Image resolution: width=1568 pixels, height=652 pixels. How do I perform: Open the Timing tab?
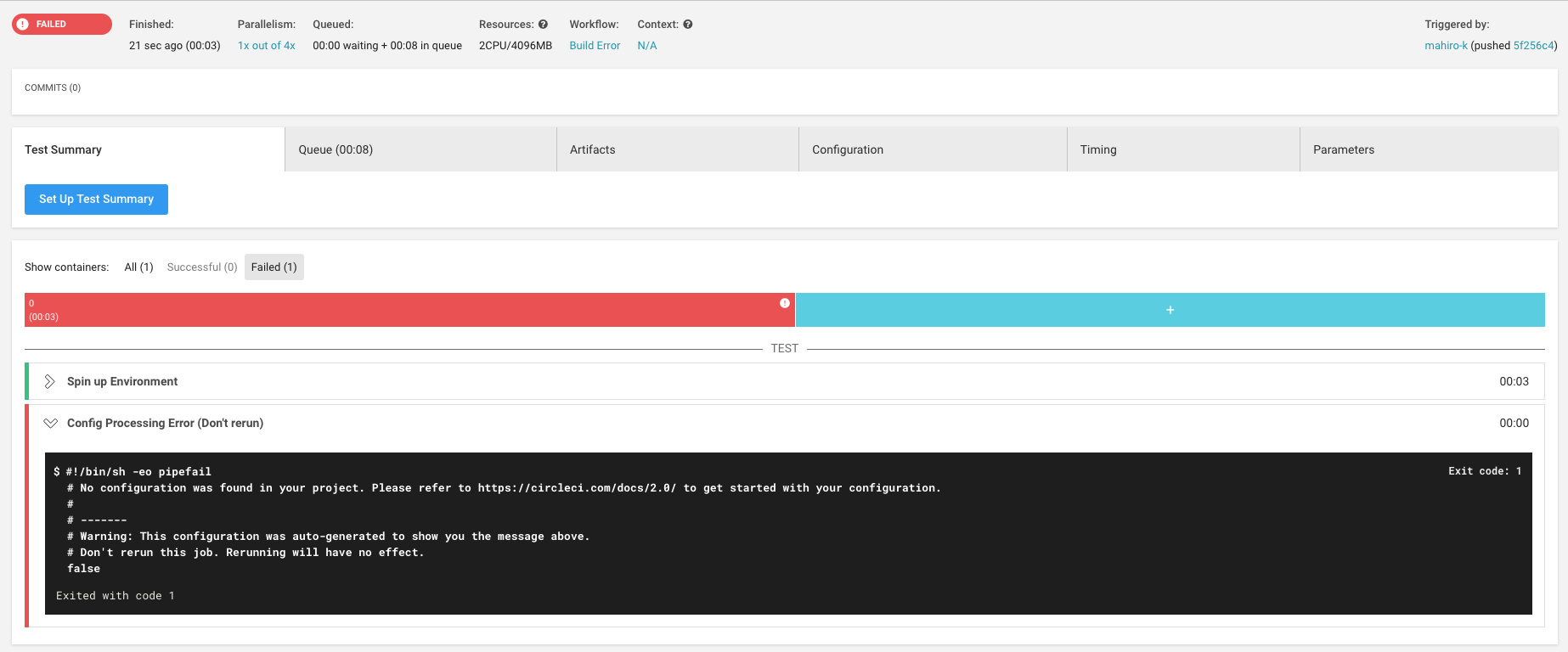(x=1183, y=149)
